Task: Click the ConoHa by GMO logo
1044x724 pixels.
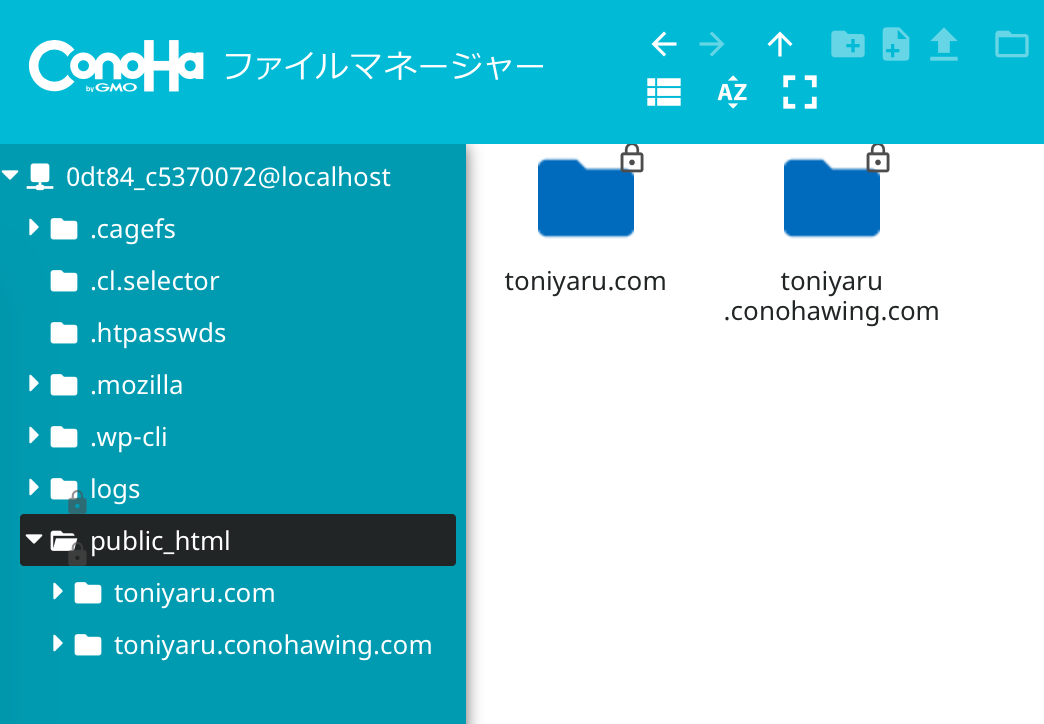Action: (116, 65)
